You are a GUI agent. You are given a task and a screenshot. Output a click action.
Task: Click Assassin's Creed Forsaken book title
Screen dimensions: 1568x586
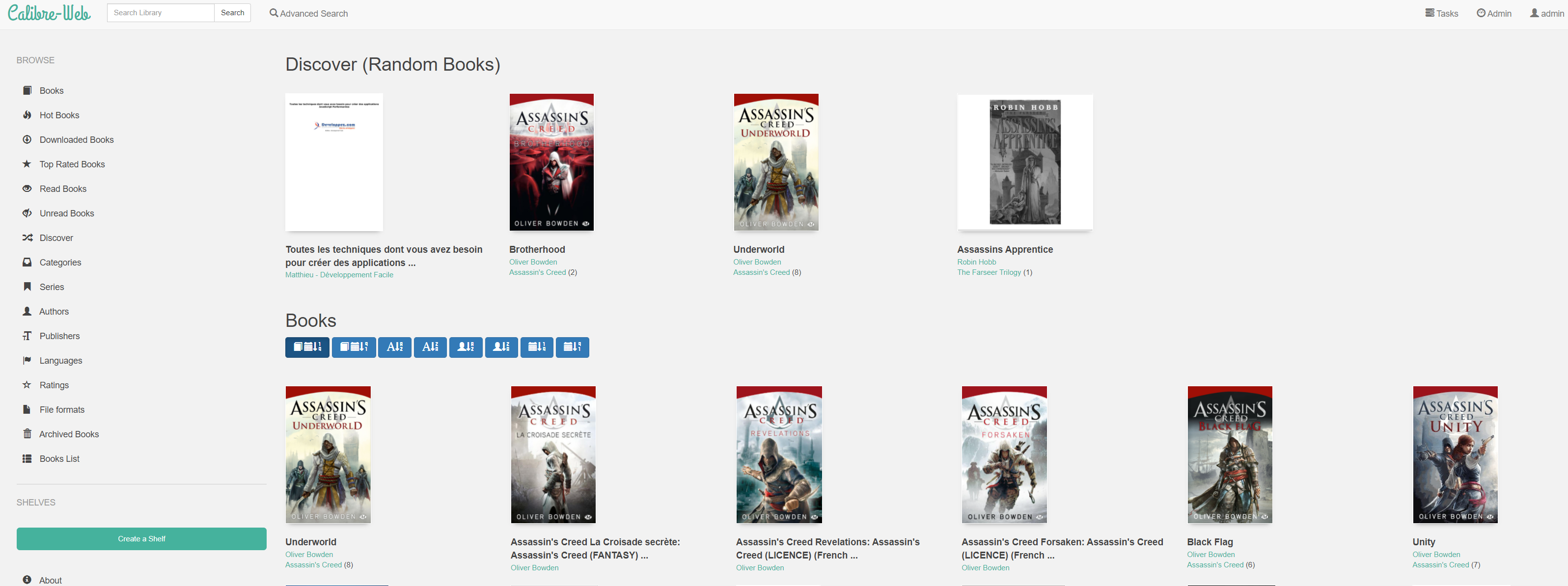coord(1062,548)
